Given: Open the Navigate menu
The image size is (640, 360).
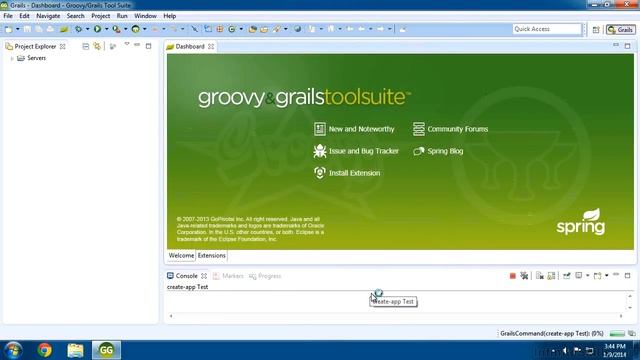Looking at the screenshot, I should [x=48, y=16].
